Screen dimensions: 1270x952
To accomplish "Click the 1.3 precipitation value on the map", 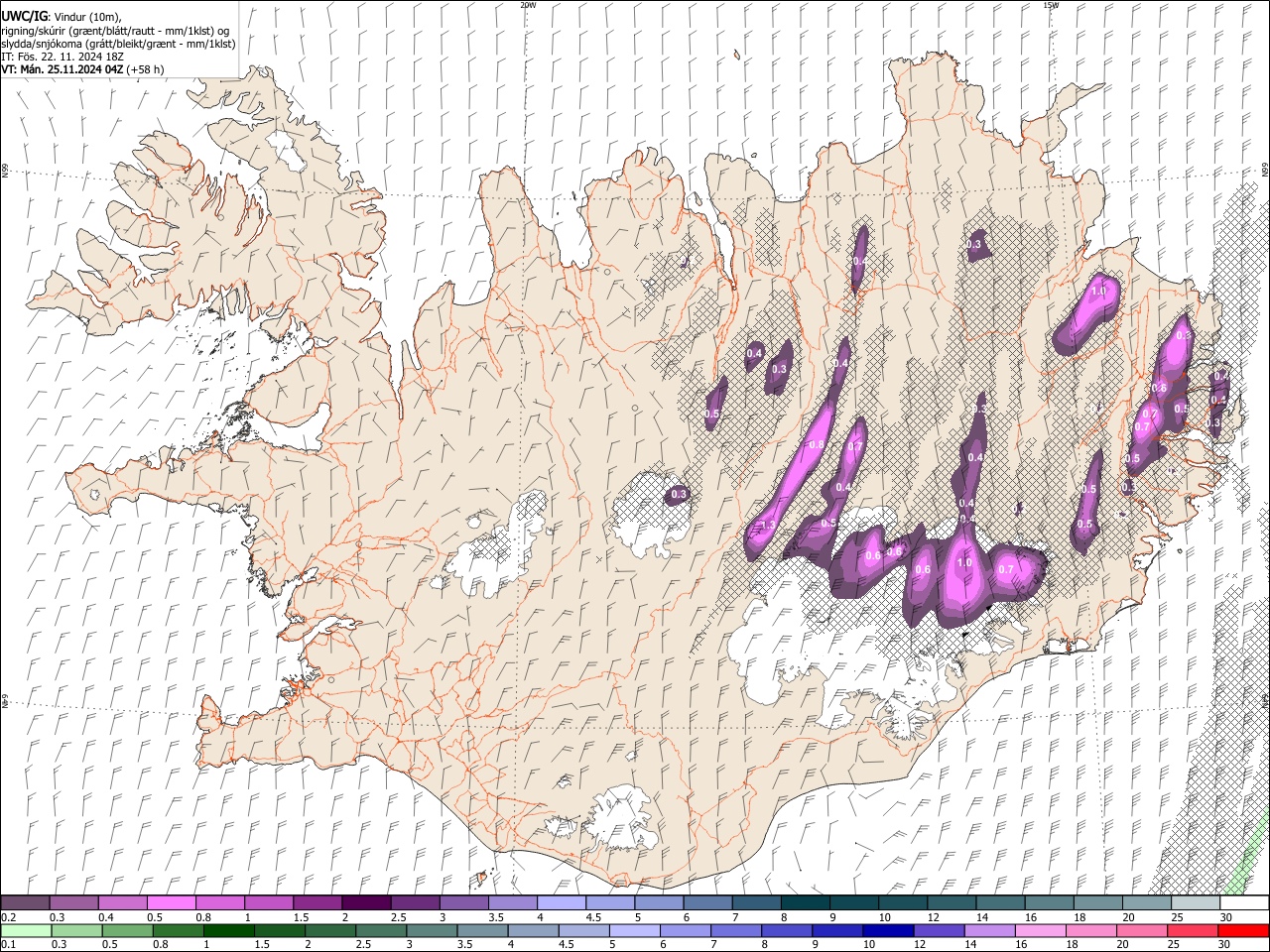I will pos(766,526).
